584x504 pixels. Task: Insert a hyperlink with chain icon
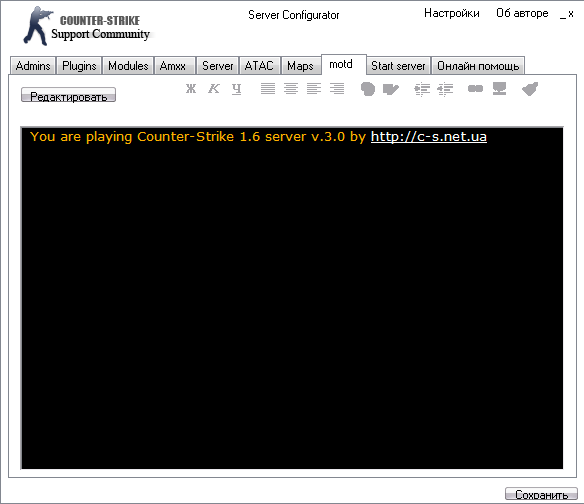point(475,89)
